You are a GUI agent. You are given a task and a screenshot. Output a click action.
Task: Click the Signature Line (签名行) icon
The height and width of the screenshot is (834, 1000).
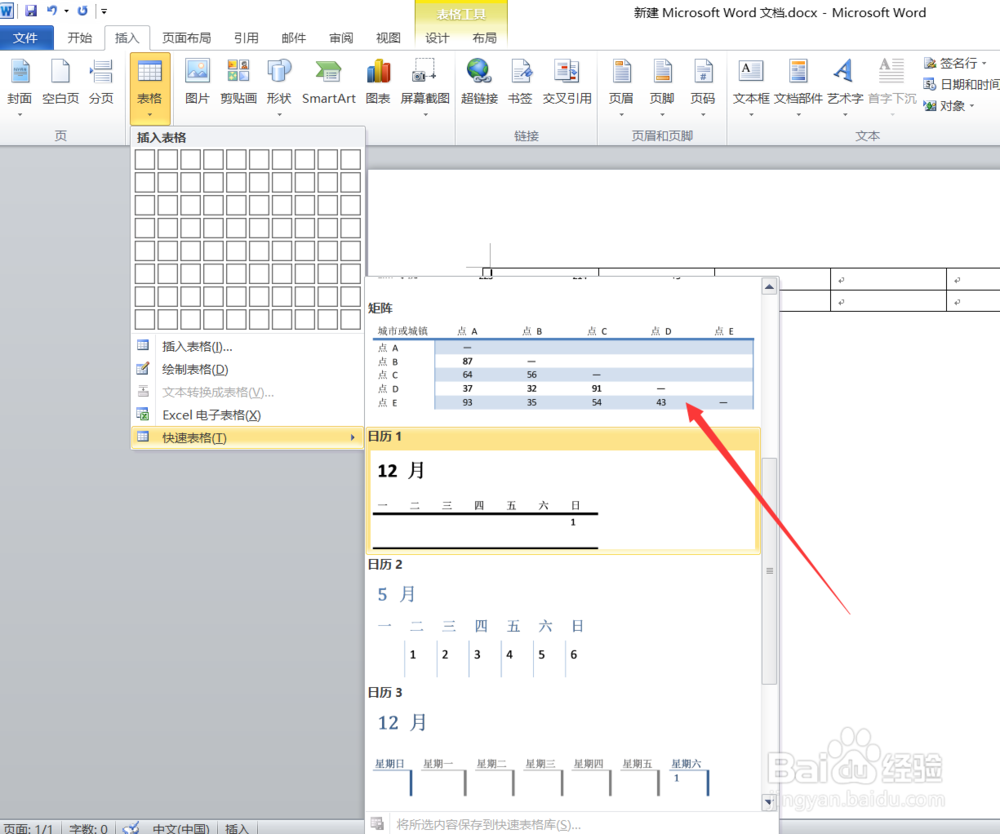930,63
